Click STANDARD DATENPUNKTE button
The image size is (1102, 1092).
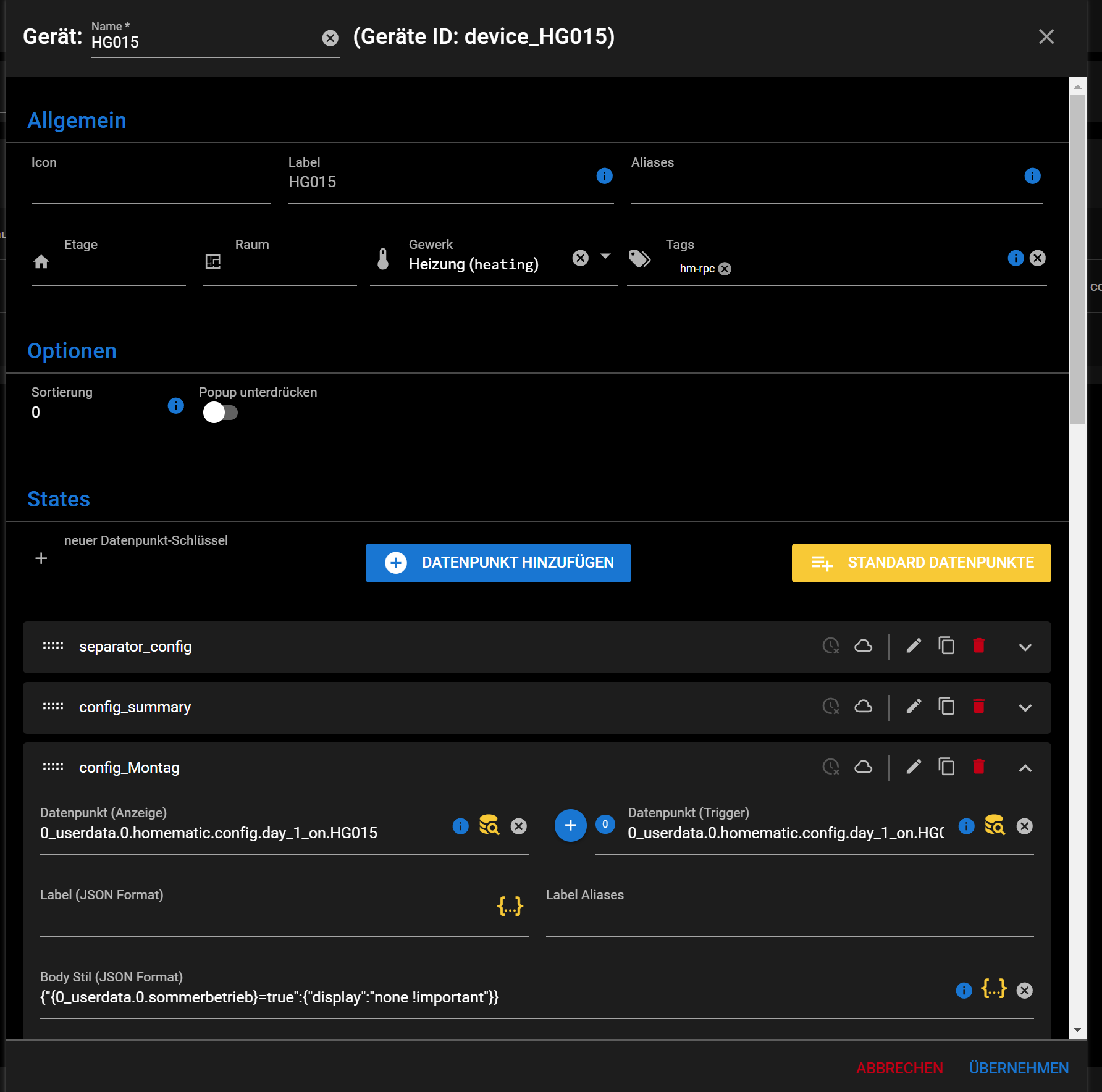tap(922, 563)
